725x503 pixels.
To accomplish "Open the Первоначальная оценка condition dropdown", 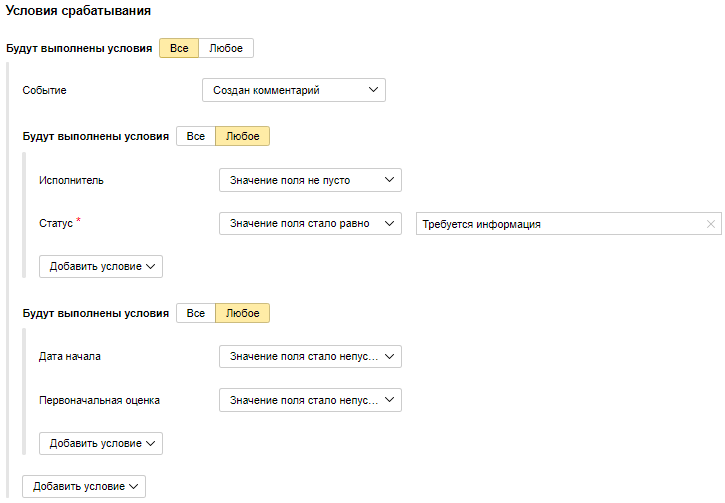I will [310, 400].
